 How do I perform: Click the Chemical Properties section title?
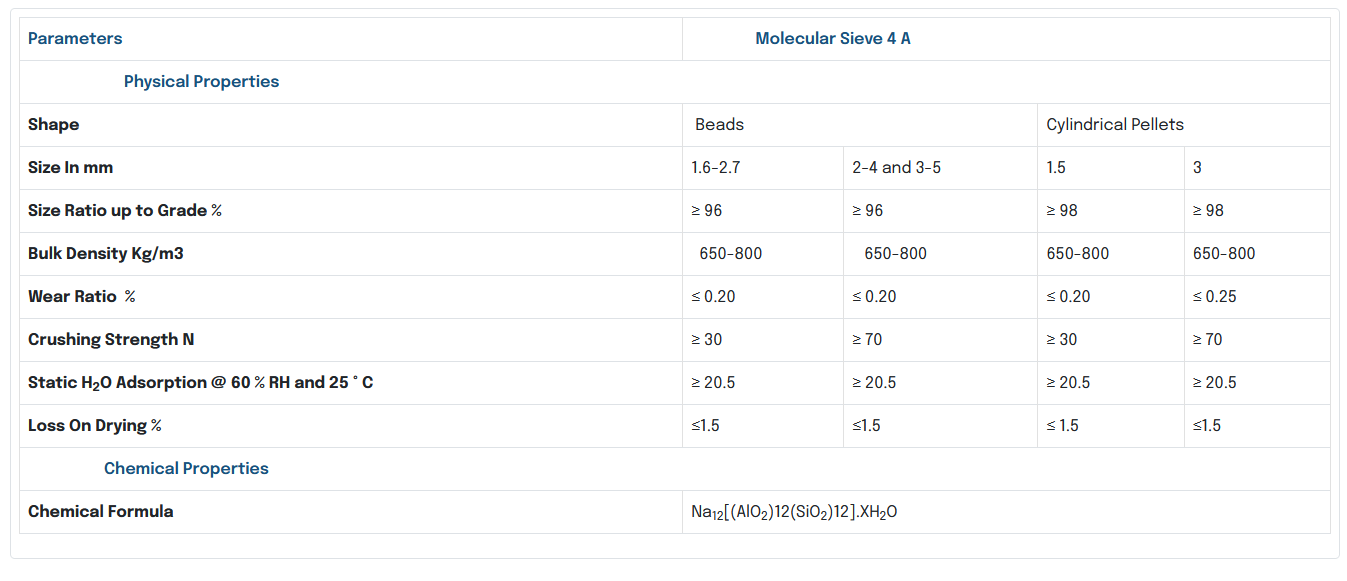(x=186, y=469)
